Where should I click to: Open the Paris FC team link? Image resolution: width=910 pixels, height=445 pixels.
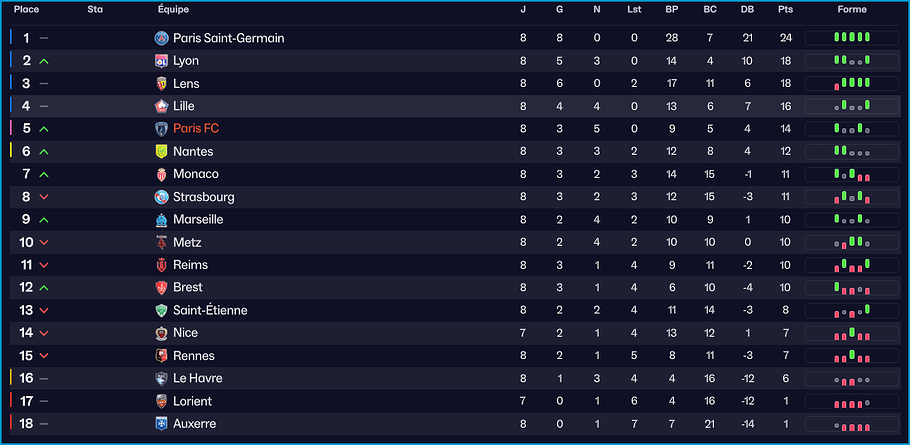point(196,129)
